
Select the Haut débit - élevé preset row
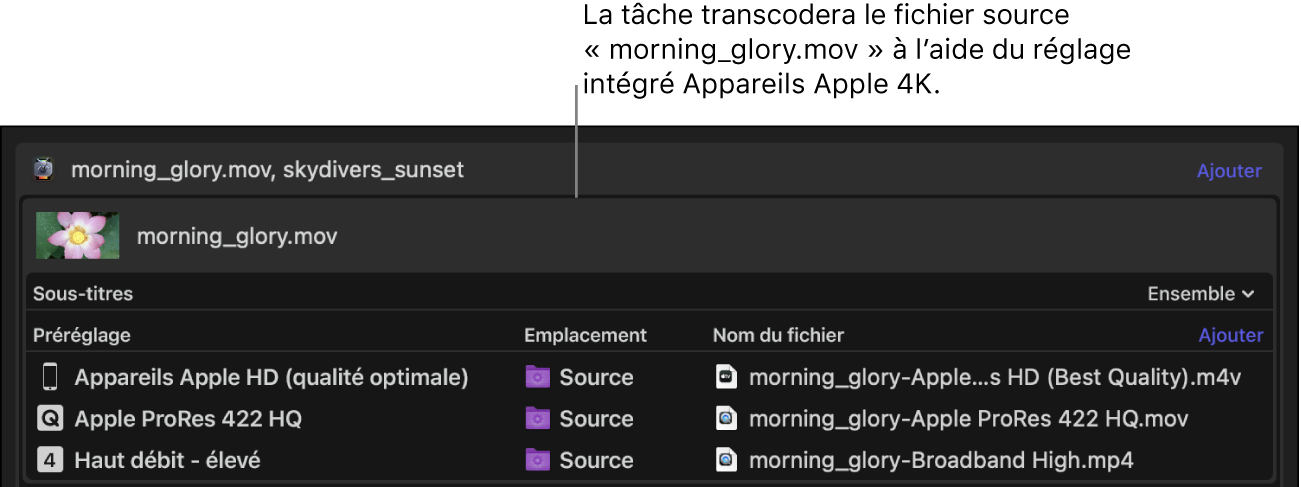coord(168,460)
